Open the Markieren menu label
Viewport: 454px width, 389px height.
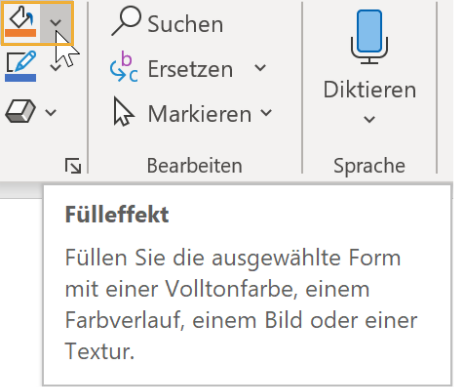[200, 114]
